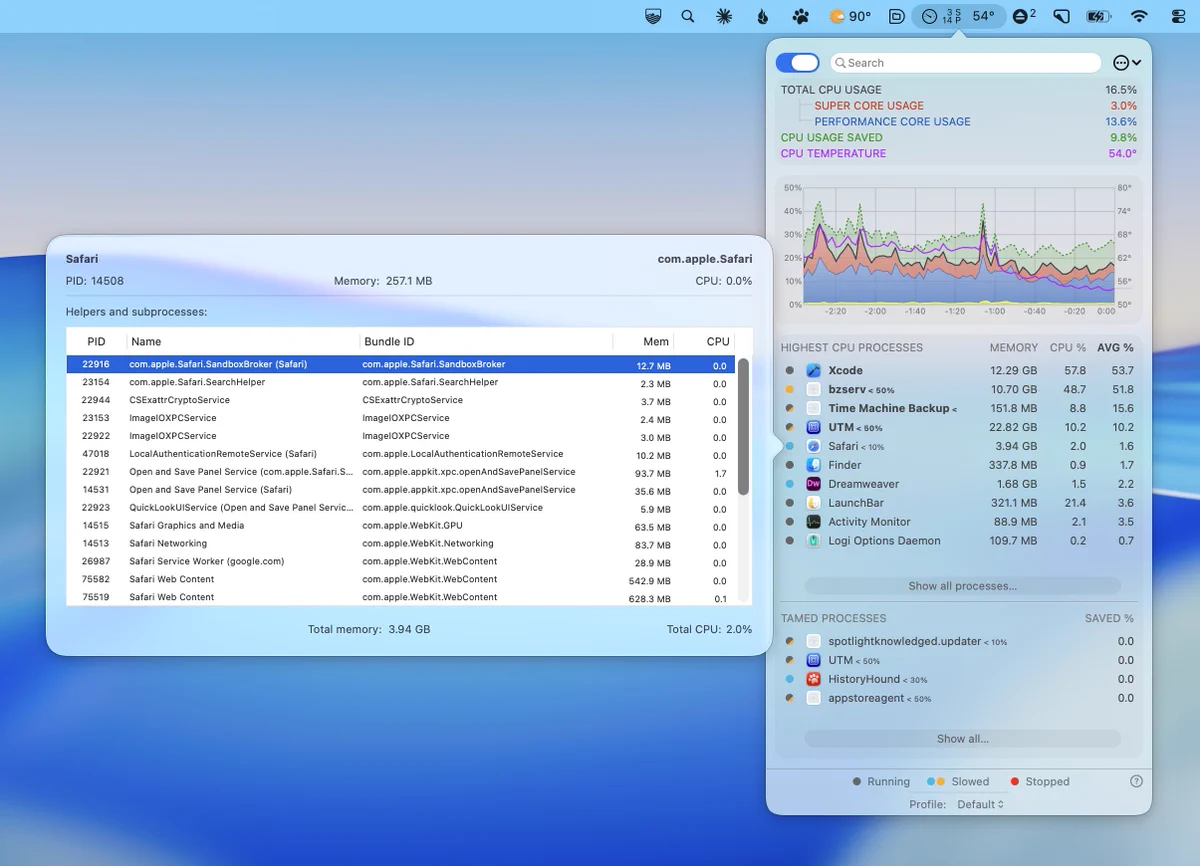Click the Dreamweaver icon in process list
Screen dimensions: 1200x866
[x=813, y=484]
